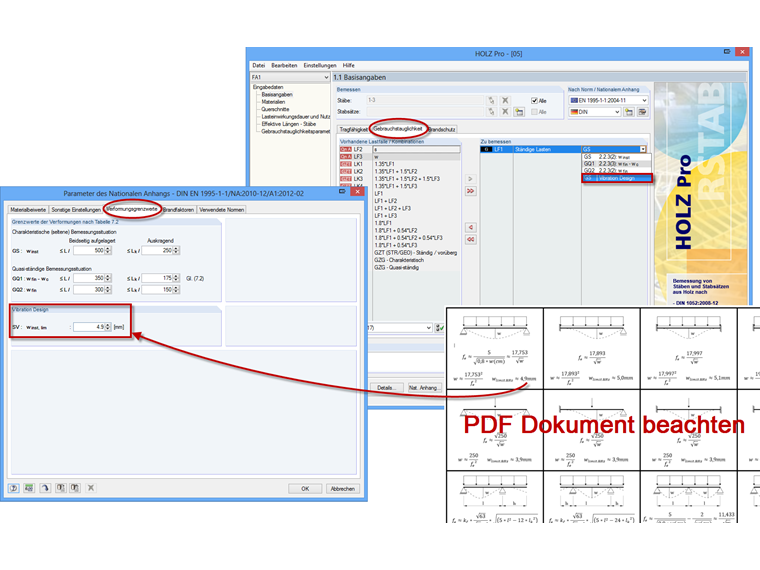Viewport: 760px width, 570px height.
Task: Click single left arrow remove load case button
Action: tap(470, 227)
